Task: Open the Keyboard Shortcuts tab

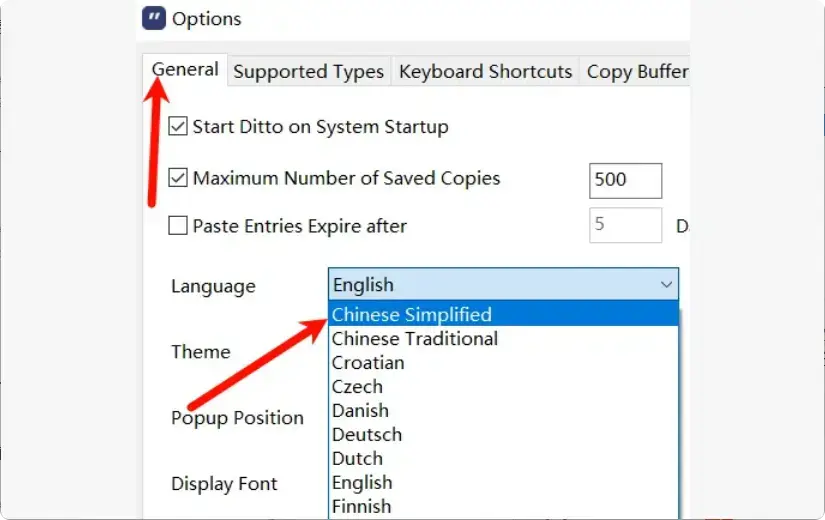Action: pos(485,72)
